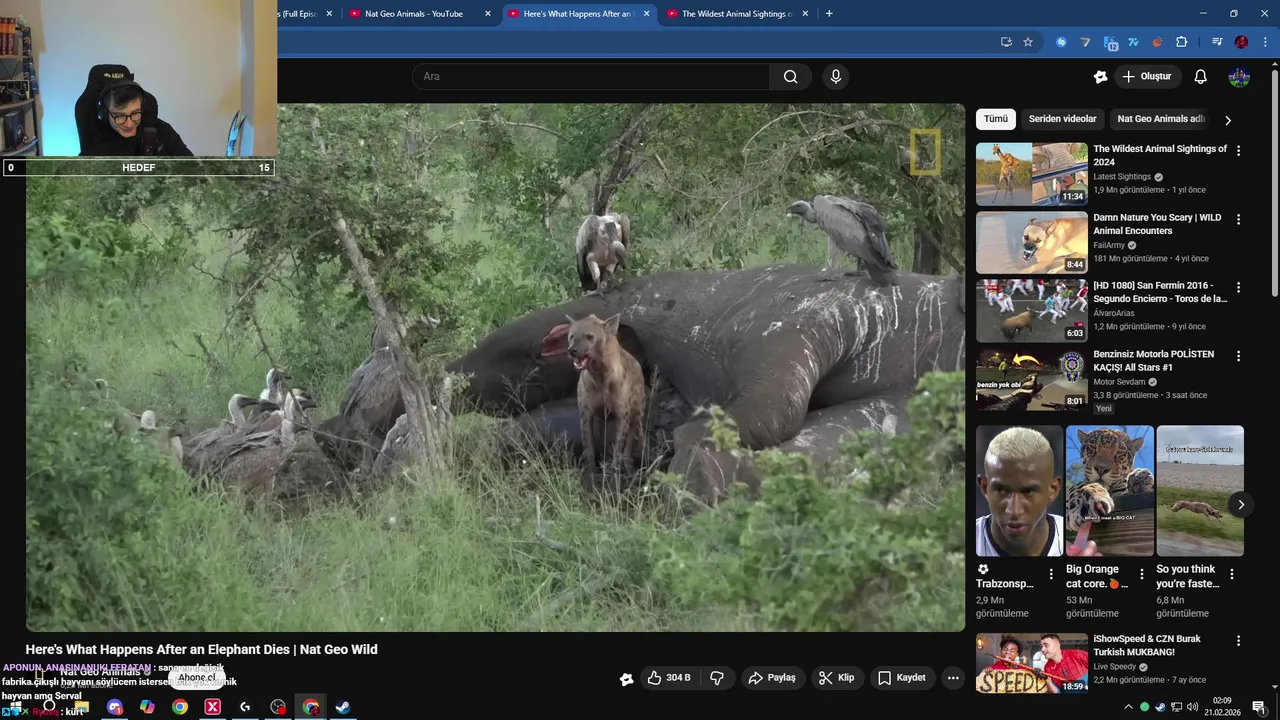Click the system tray volume icon
The image size is (1280, 720).
1192,707
